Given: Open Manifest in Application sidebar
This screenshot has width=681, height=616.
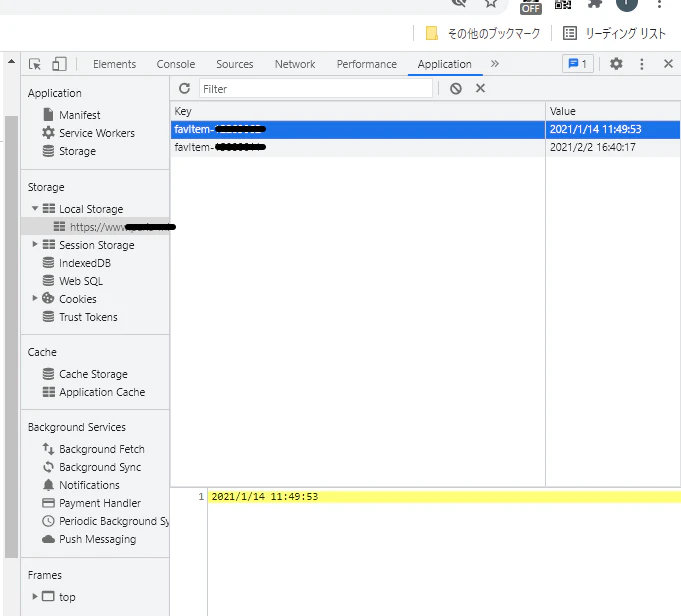Looking at the screenshot, I should click(79, 115).
